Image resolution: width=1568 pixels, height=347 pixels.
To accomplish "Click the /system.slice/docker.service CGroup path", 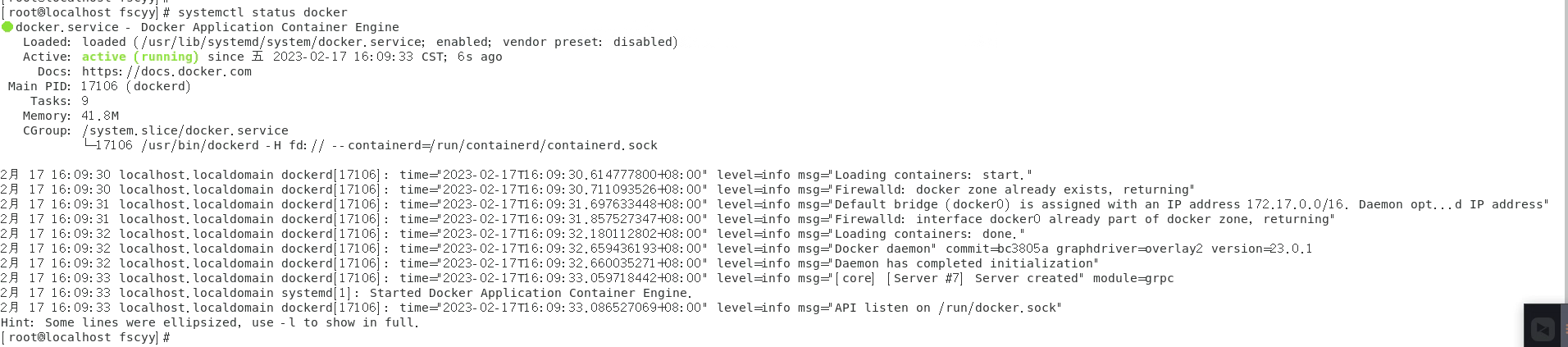I will point(185,130).
